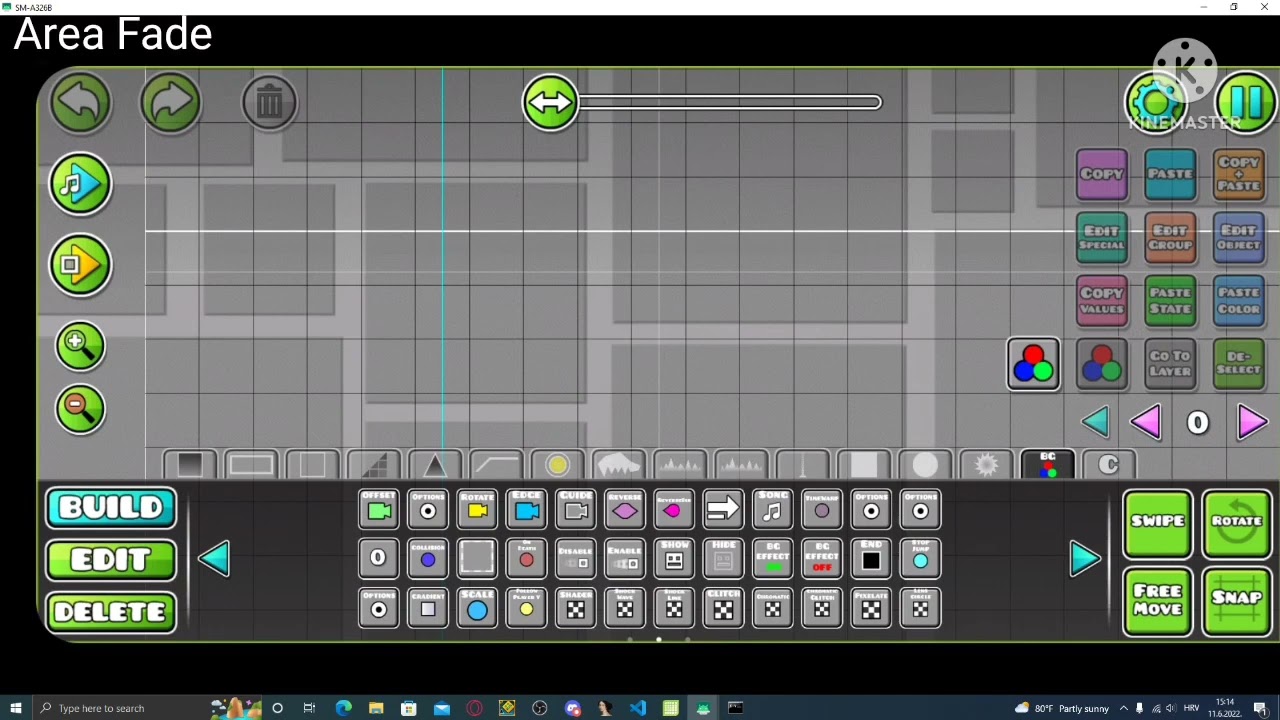Zoom out of the editor grid
The width and height of the screenshot is (1280, 720).
[x=80, y=408]
